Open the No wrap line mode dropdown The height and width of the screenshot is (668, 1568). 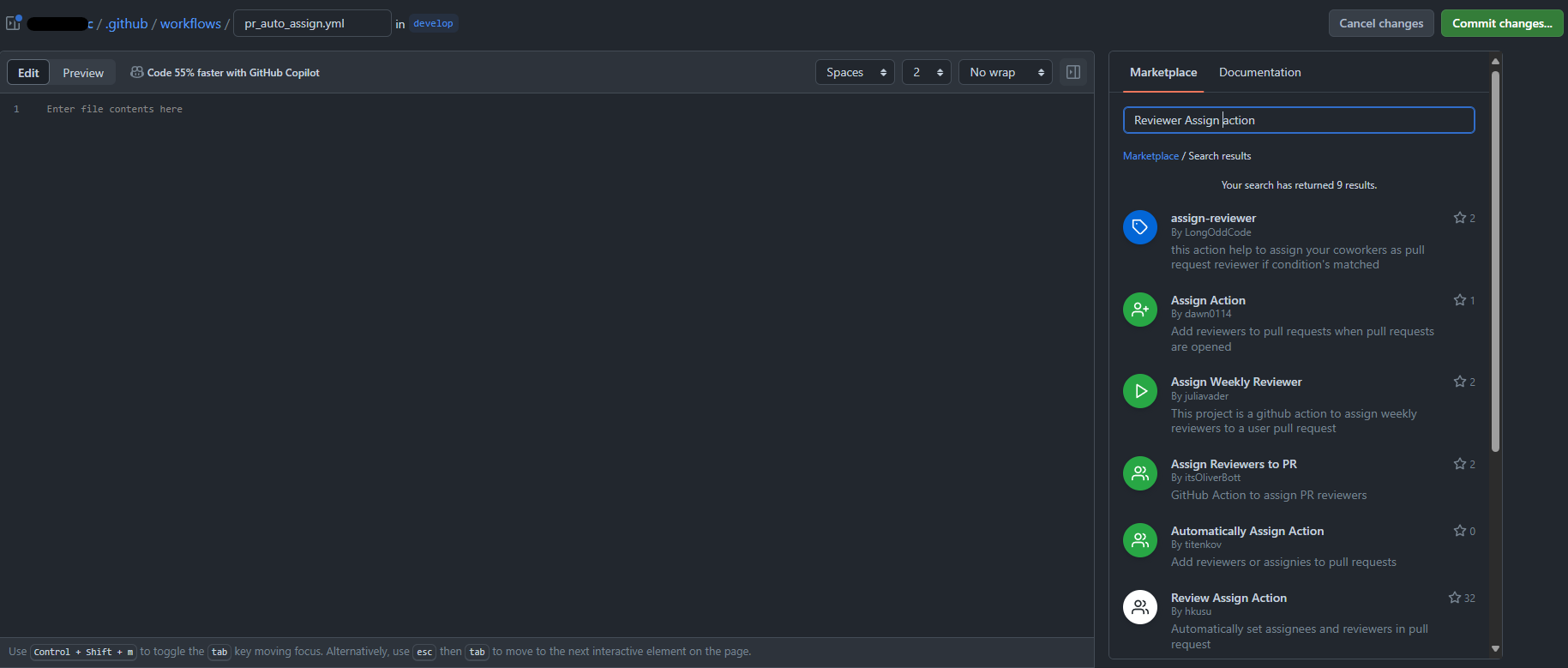(x=1006, y=72)
